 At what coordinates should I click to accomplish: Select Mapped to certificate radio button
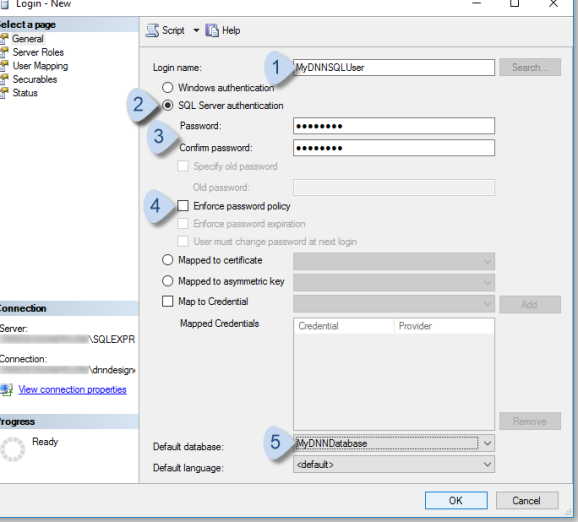coord(167,260)
